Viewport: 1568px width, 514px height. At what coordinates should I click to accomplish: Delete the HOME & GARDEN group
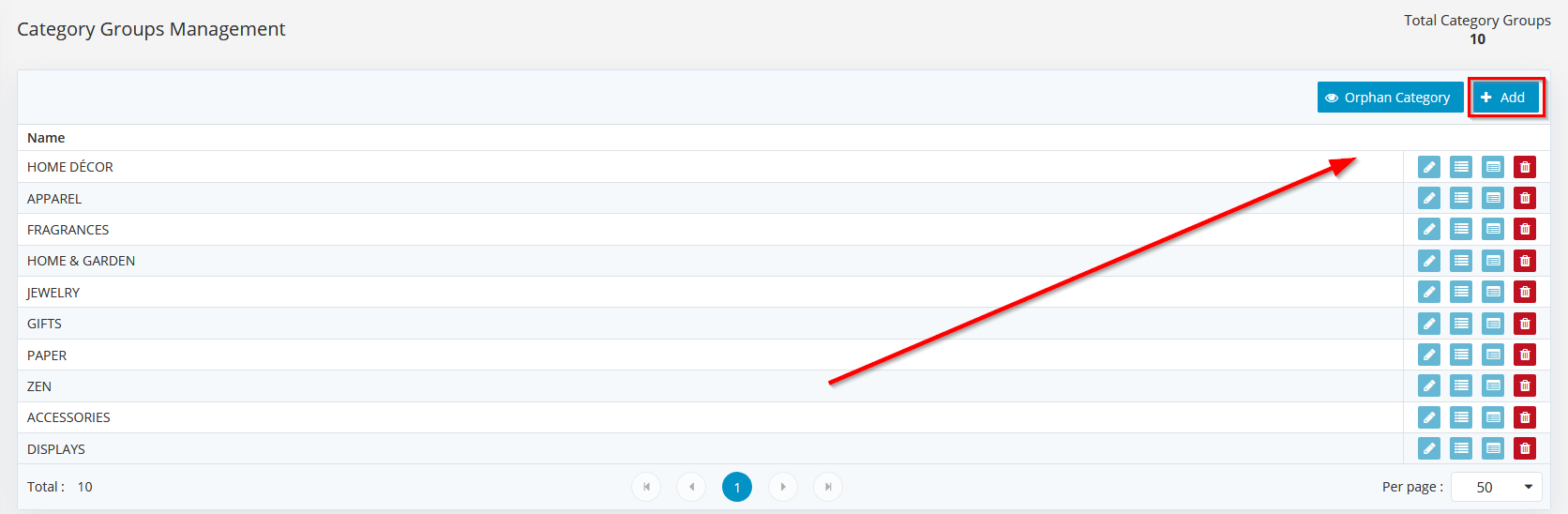pos(1525,261)
